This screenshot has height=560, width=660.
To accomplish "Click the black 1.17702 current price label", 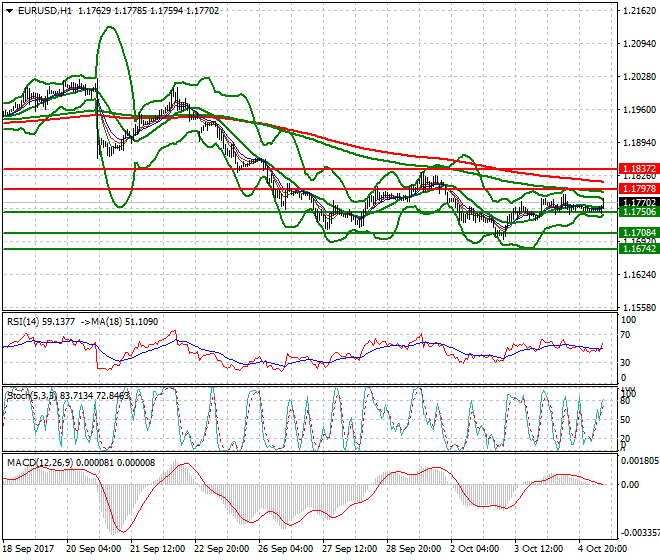I will (638, 201).
